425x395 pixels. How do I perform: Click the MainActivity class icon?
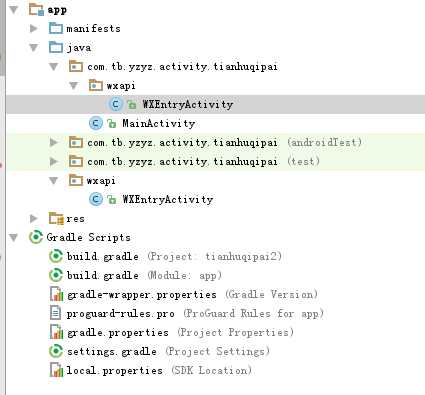pos(96,123)
